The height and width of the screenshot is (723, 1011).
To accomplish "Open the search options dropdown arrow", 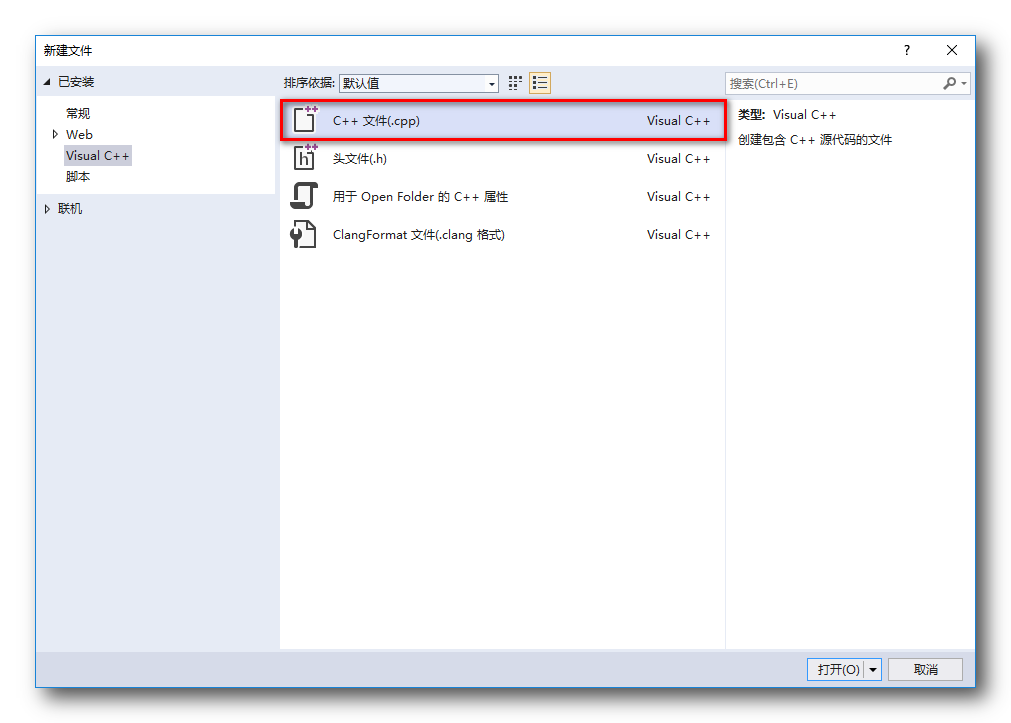I will (964, 83).
